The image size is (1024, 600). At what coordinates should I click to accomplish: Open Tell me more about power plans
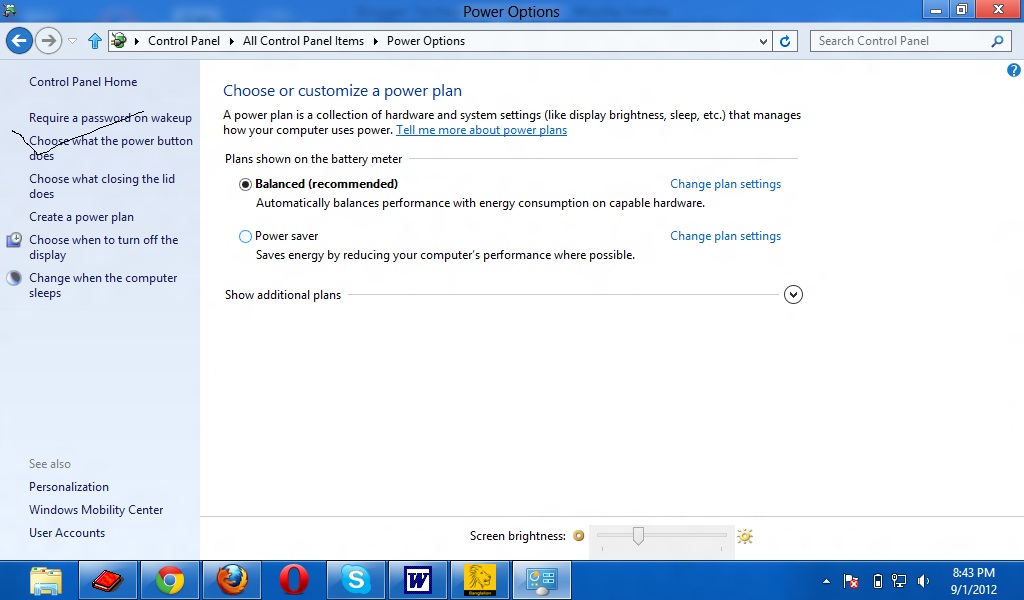click(481, 129)
